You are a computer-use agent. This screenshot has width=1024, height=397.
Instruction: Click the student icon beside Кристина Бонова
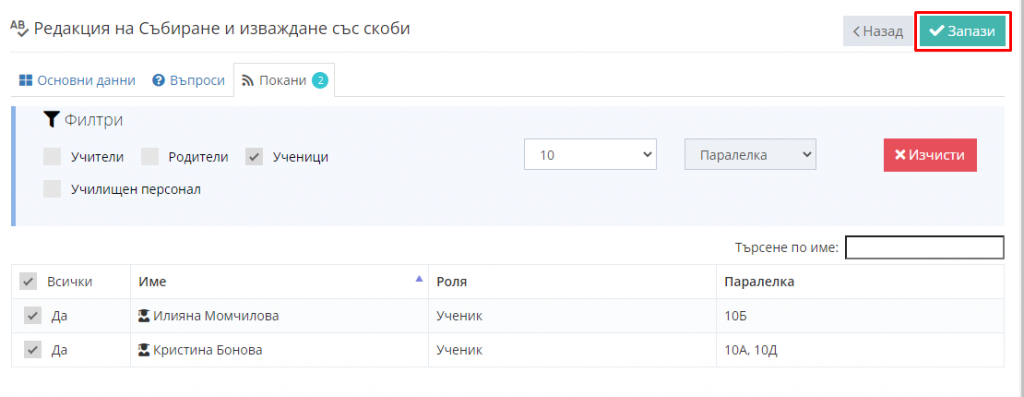[144, 350]
